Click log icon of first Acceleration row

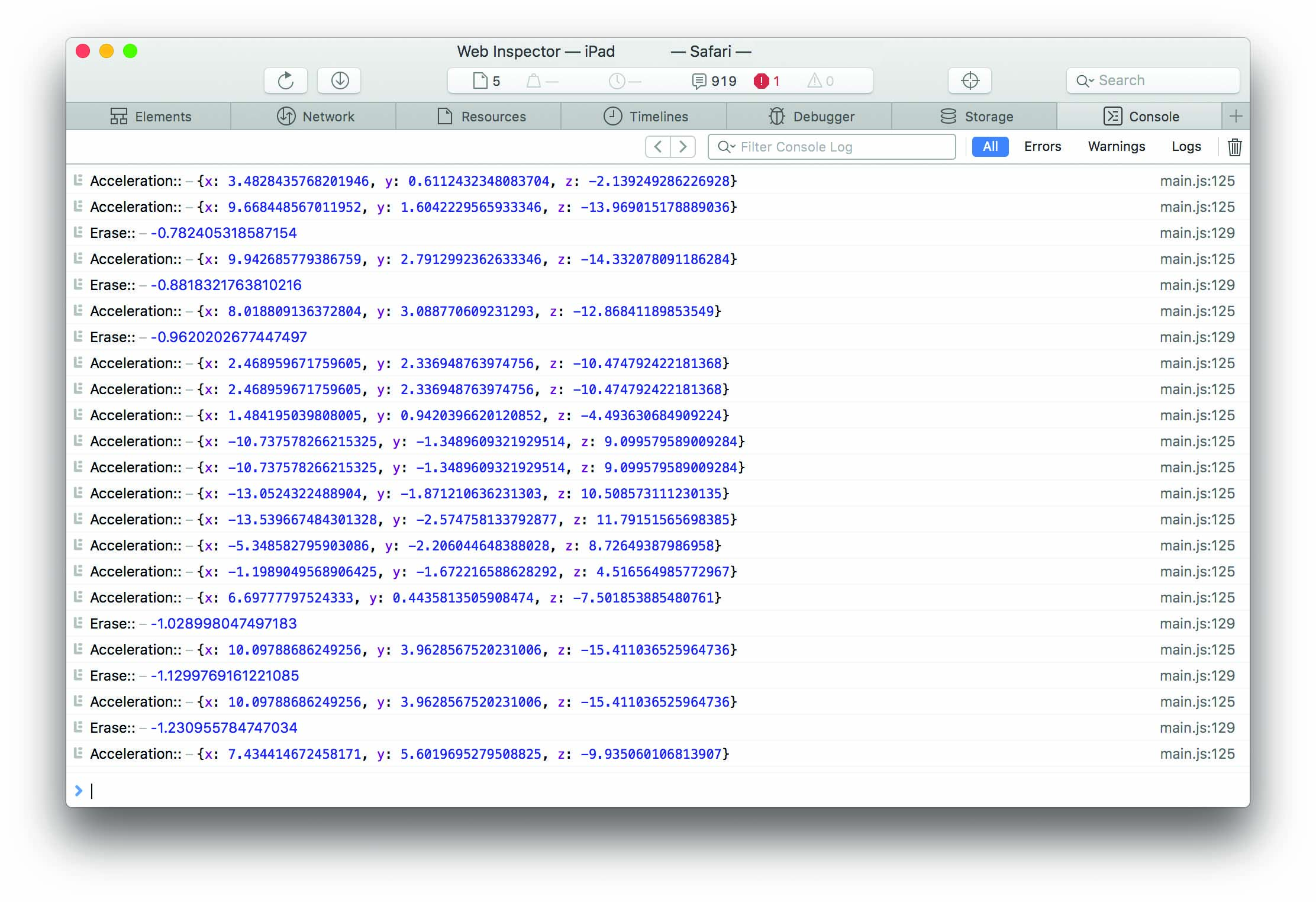tap(78, 180)
